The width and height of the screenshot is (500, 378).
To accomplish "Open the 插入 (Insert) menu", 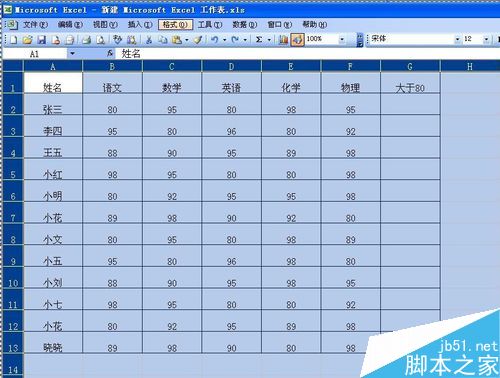I will (x=140, y=25).
